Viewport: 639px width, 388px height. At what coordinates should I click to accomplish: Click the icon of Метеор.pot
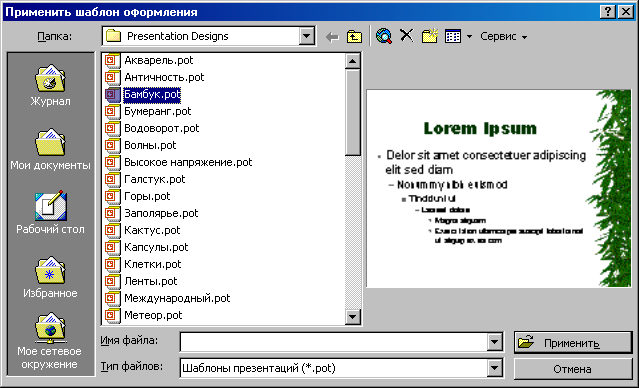click(x=112, y=315)
